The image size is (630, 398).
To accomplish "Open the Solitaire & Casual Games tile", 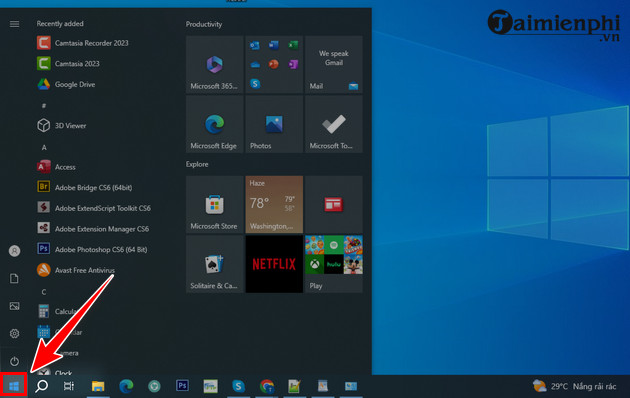I will 215,264.
